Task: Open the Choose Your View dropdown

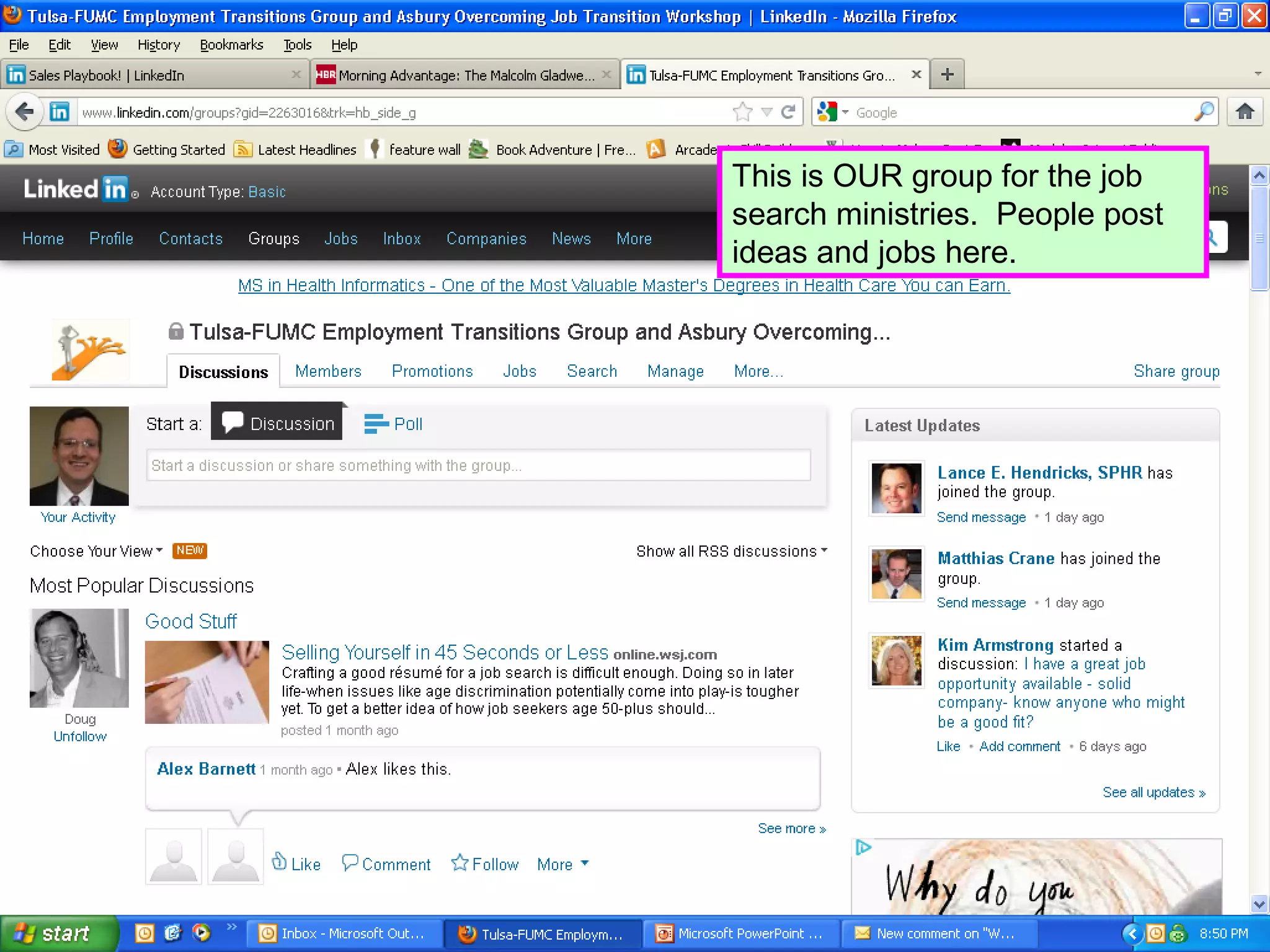Action: (x=96, y=551)
